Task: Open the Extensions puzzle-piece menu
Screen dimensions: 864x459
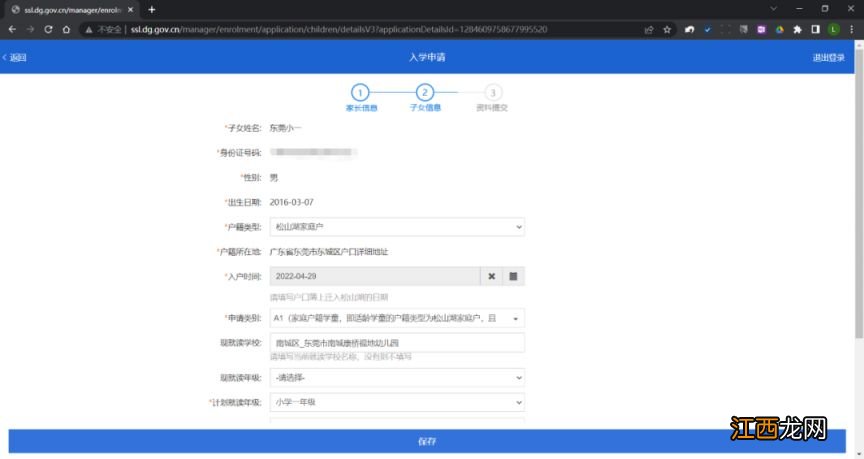Action: 797,30
